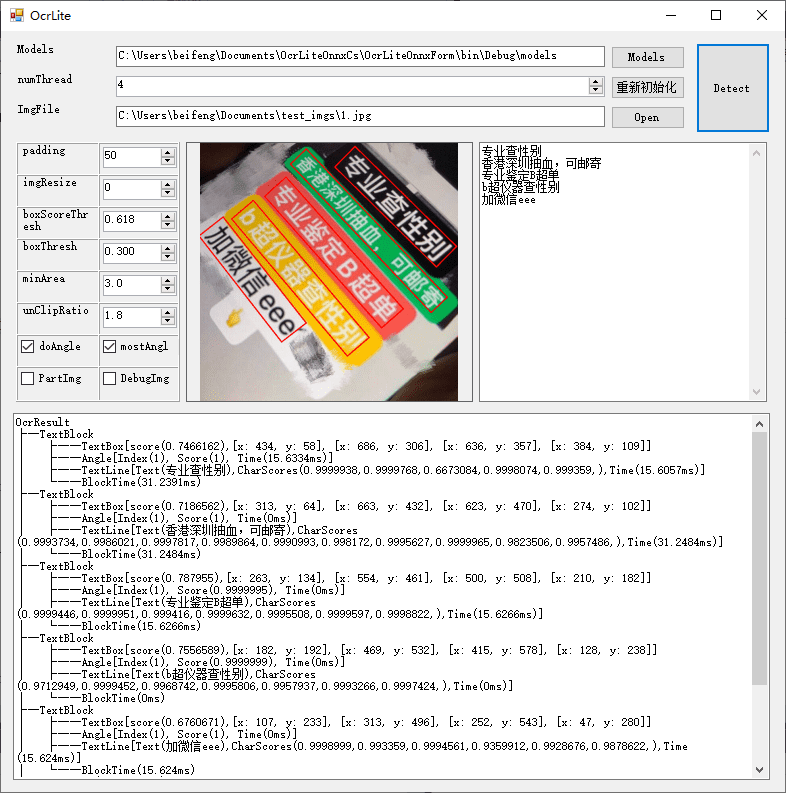Image resolution: width=786 pixels, height=793 pixels.
Task: Decrease unClipRatio with down arrow
Action: click(x=168, y=321)
